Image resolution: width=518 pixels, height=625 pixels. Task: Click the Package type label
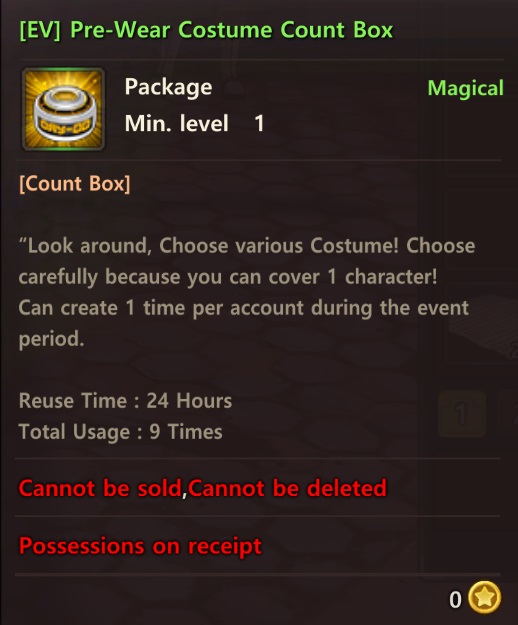tap(168, 88)
